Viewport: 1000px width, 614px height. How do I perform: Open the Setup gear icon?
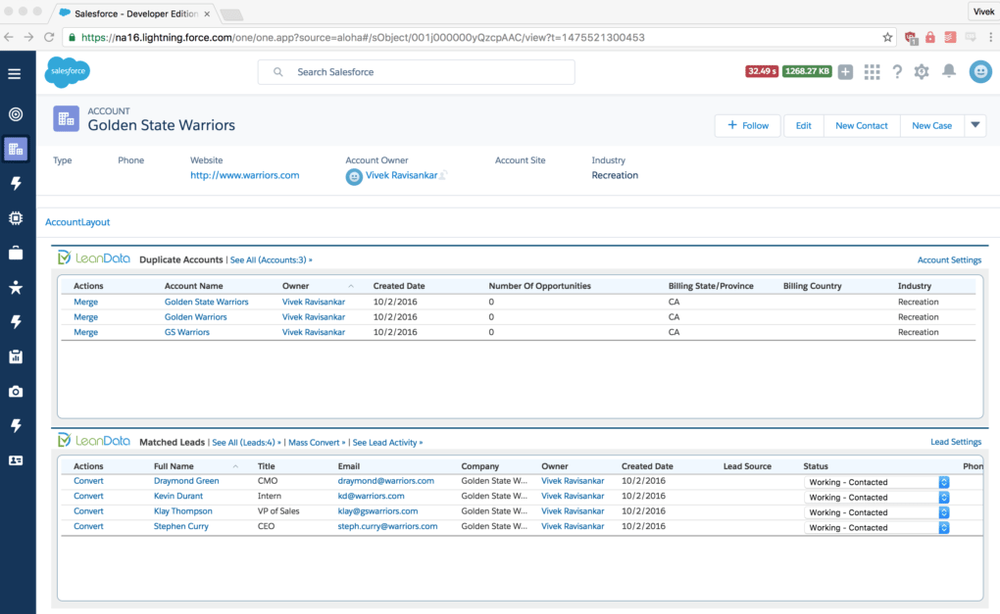click(922, 72)
